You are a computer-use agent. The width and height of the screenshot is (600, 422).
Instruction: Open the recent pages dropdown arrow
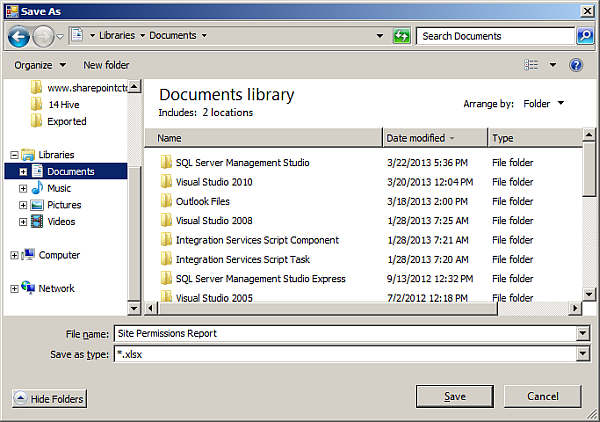coord(60,37)
